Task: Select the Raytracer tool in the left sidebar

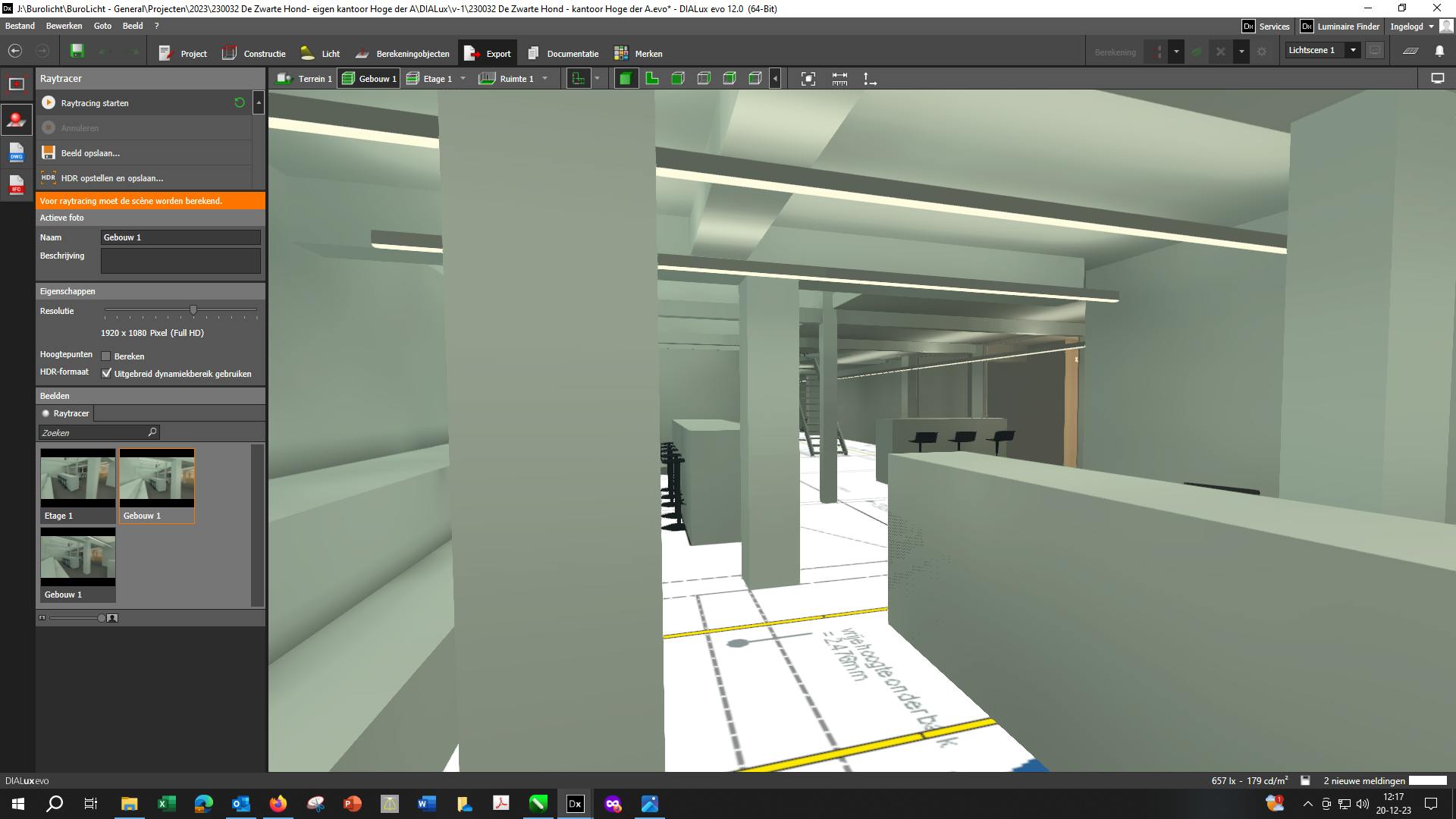Action: tap(16, 119)
